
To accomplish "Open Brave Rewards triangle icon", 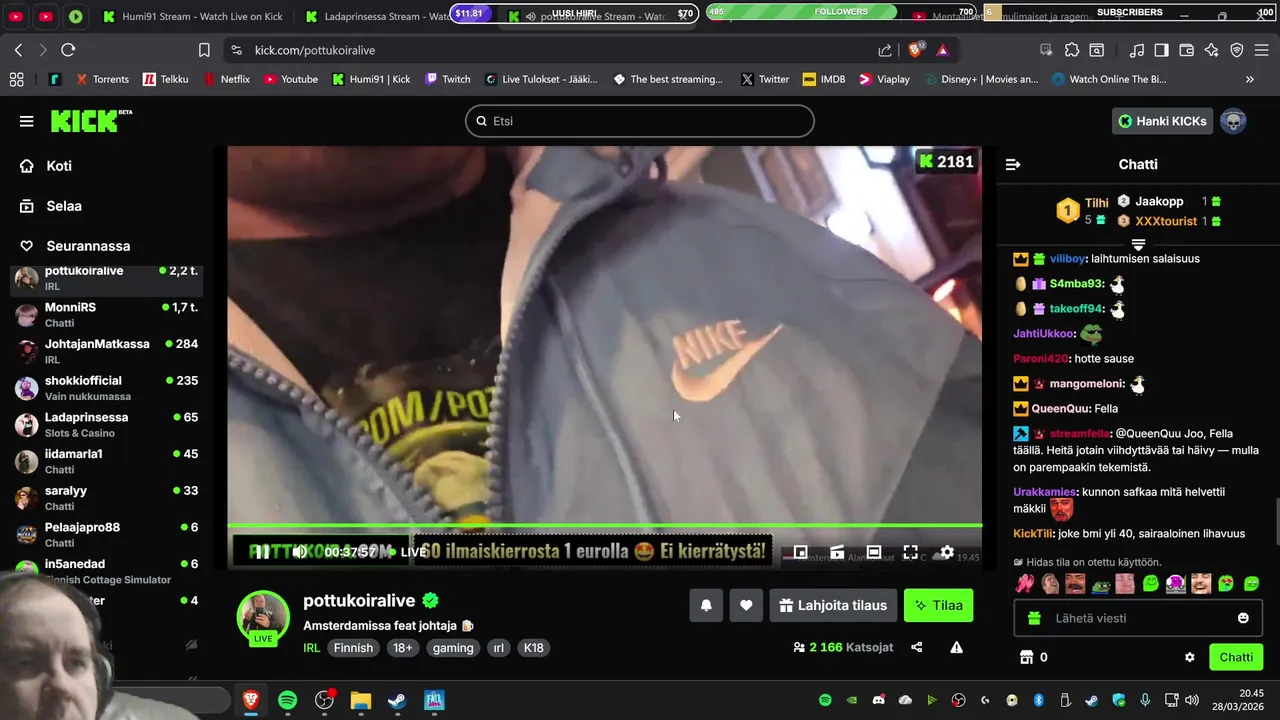I will pyautogui.click(x=943, y=50).
